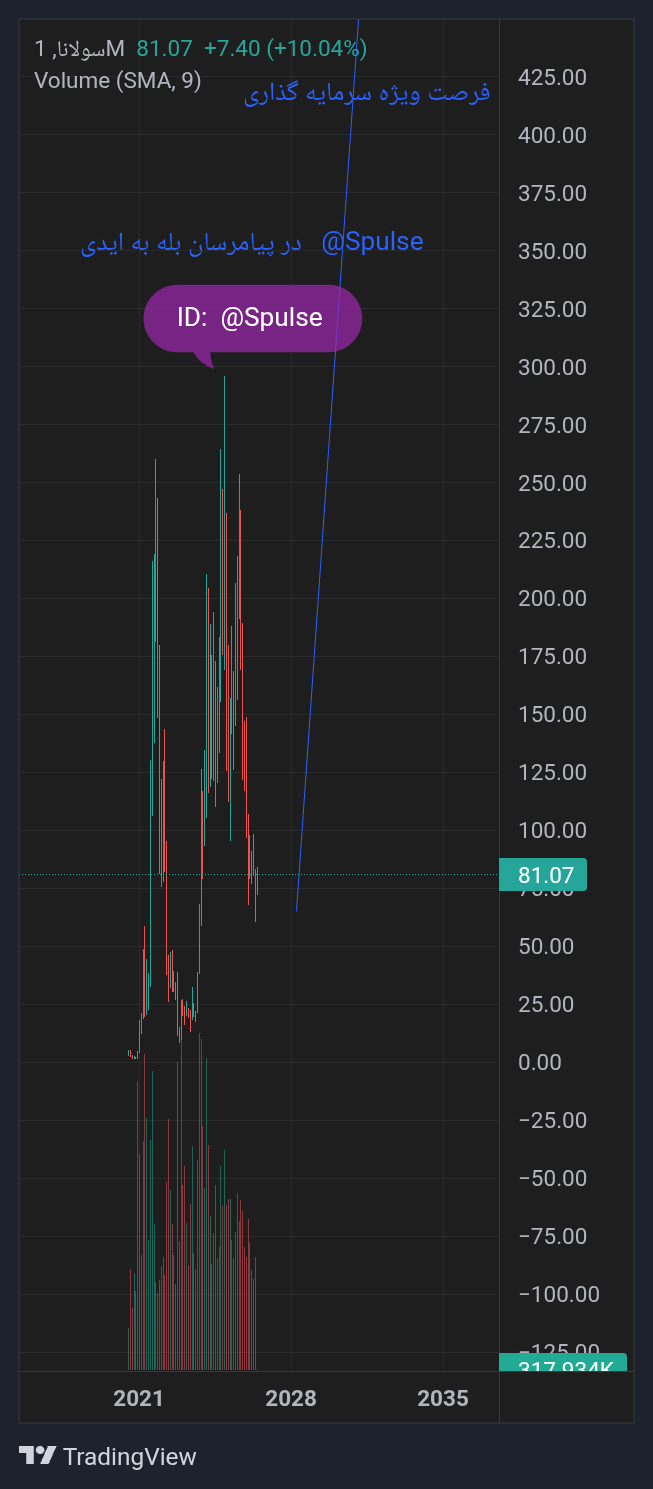
Task: Click the TradingView logo icon
Action: click(37, 1456)
